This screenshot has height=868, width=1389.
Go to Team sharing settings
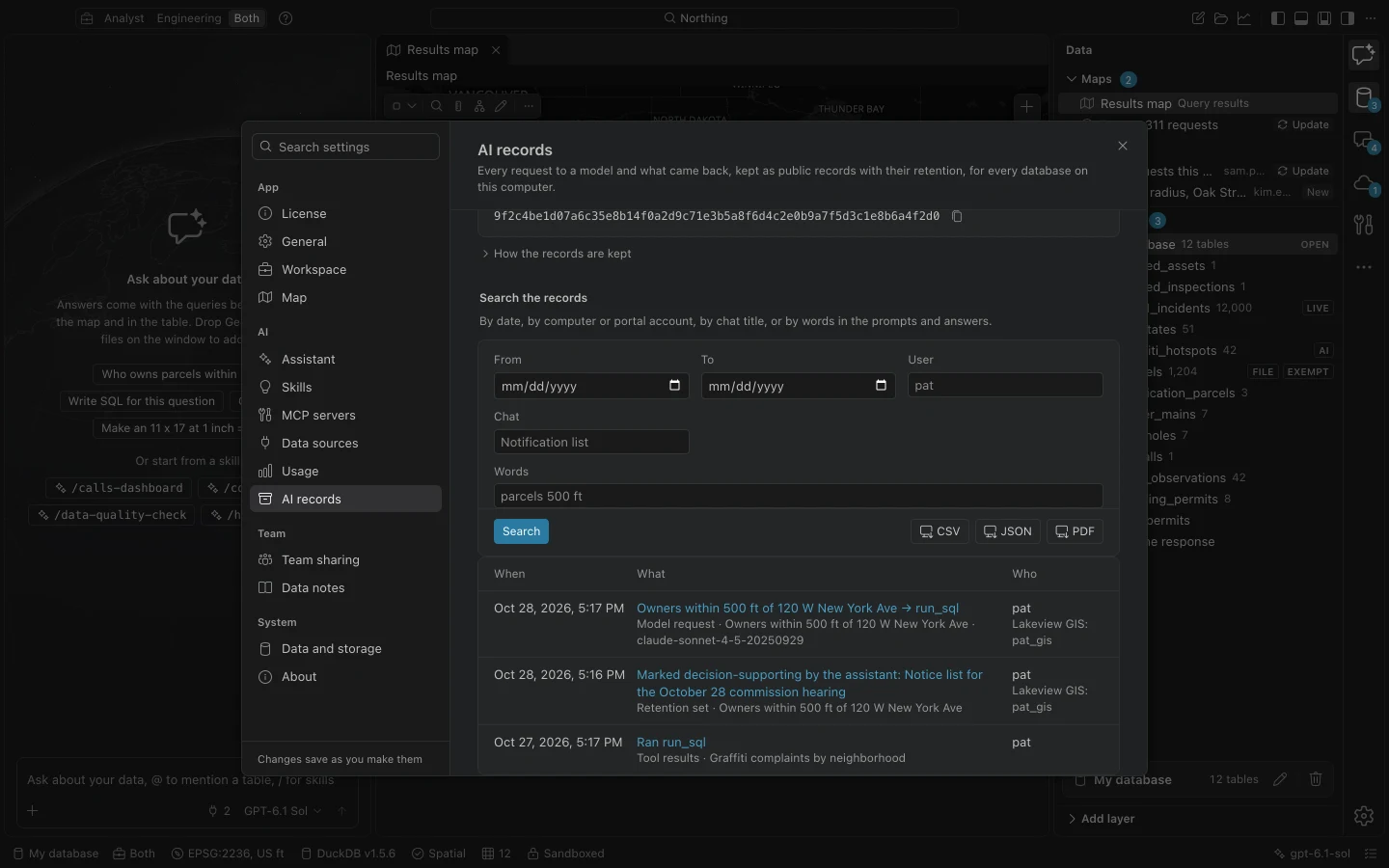tap(345, 560)
